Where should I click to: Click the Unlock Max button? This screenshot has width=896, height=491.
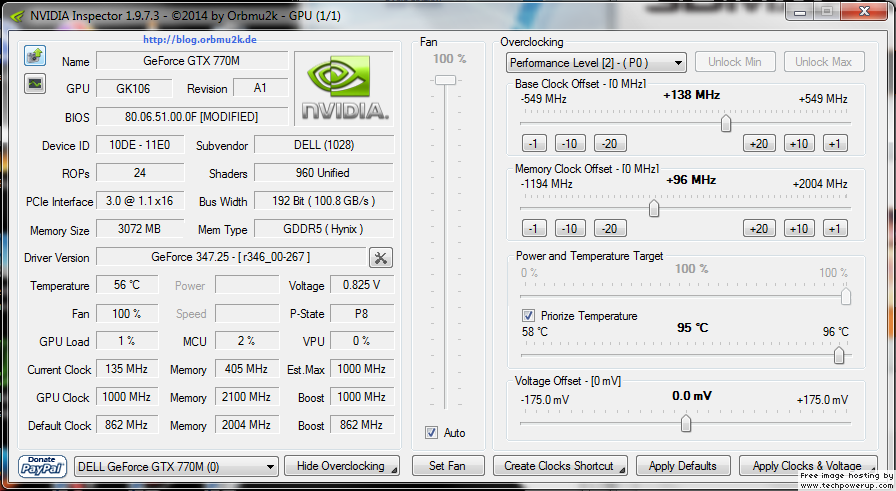(823, 62)
